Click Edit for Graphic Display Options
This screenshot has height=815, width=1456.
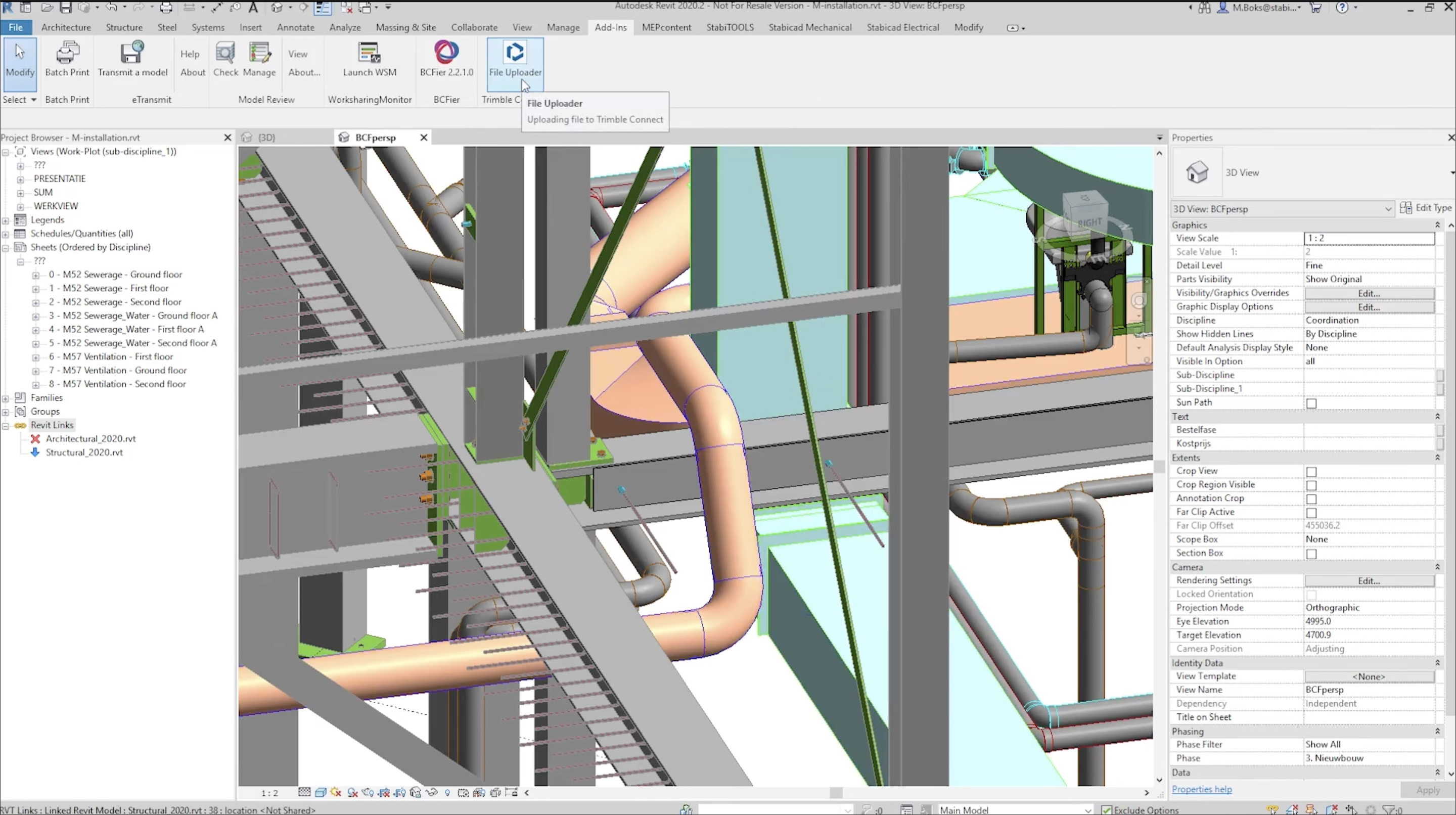point(1369,307)
